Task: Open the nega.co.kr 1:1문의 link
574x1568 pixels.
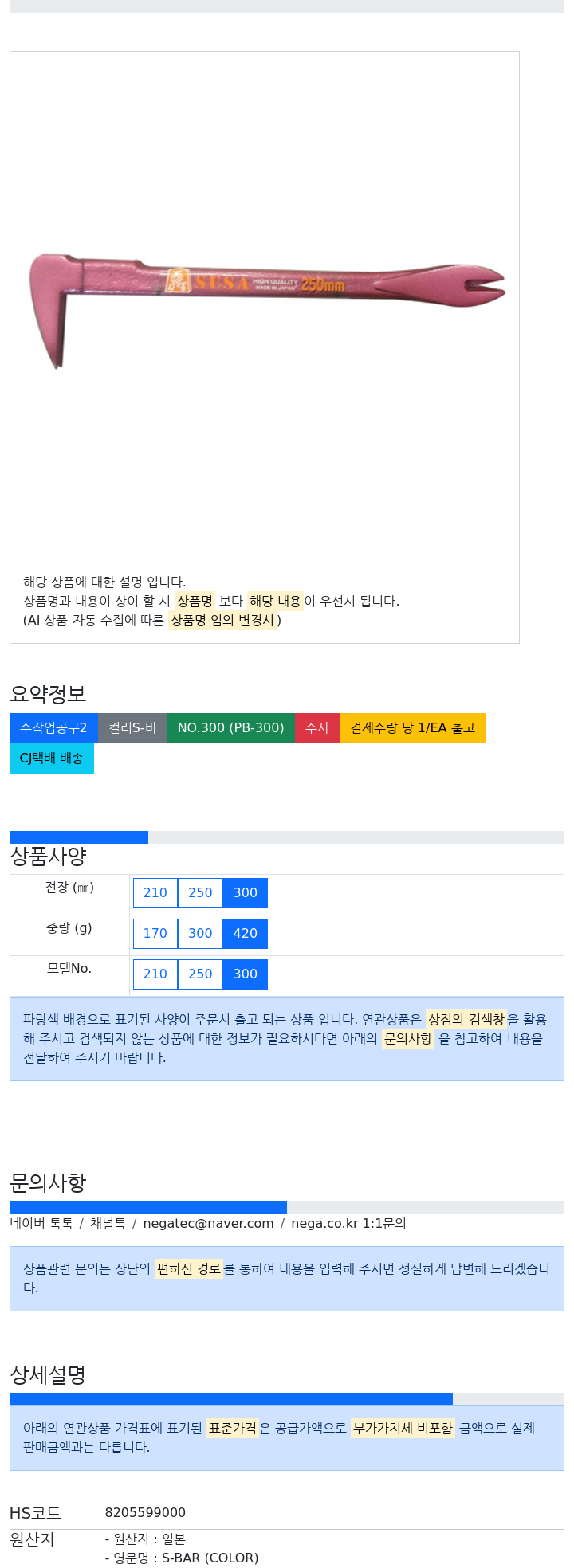Action: (348, 1224)
